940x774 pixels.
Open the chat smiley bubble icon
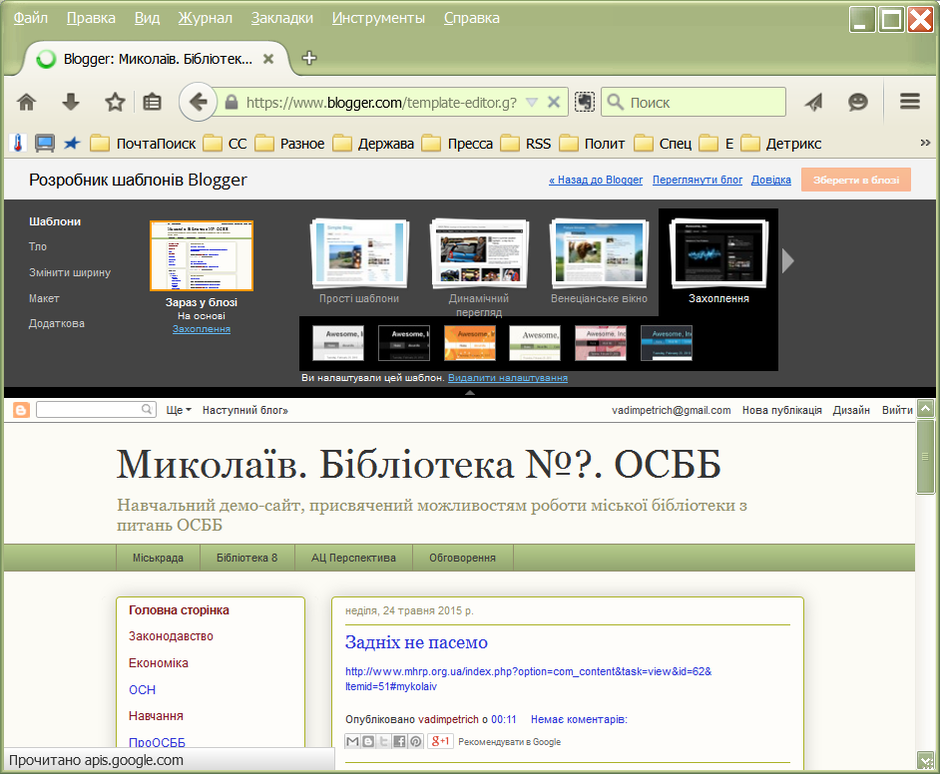tap(858, 103)
